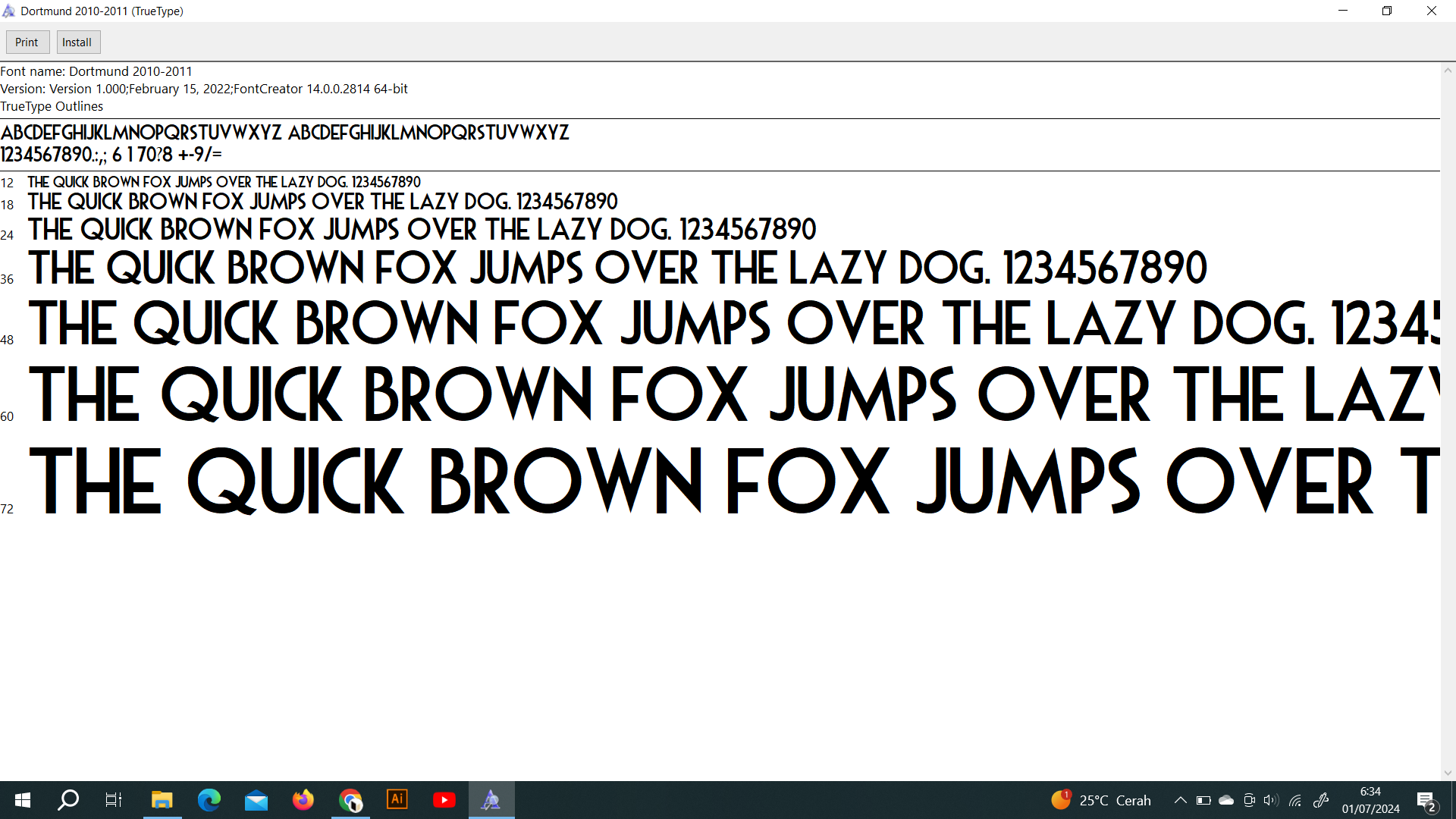Open the clock and date calendar

pos(1370,800)
